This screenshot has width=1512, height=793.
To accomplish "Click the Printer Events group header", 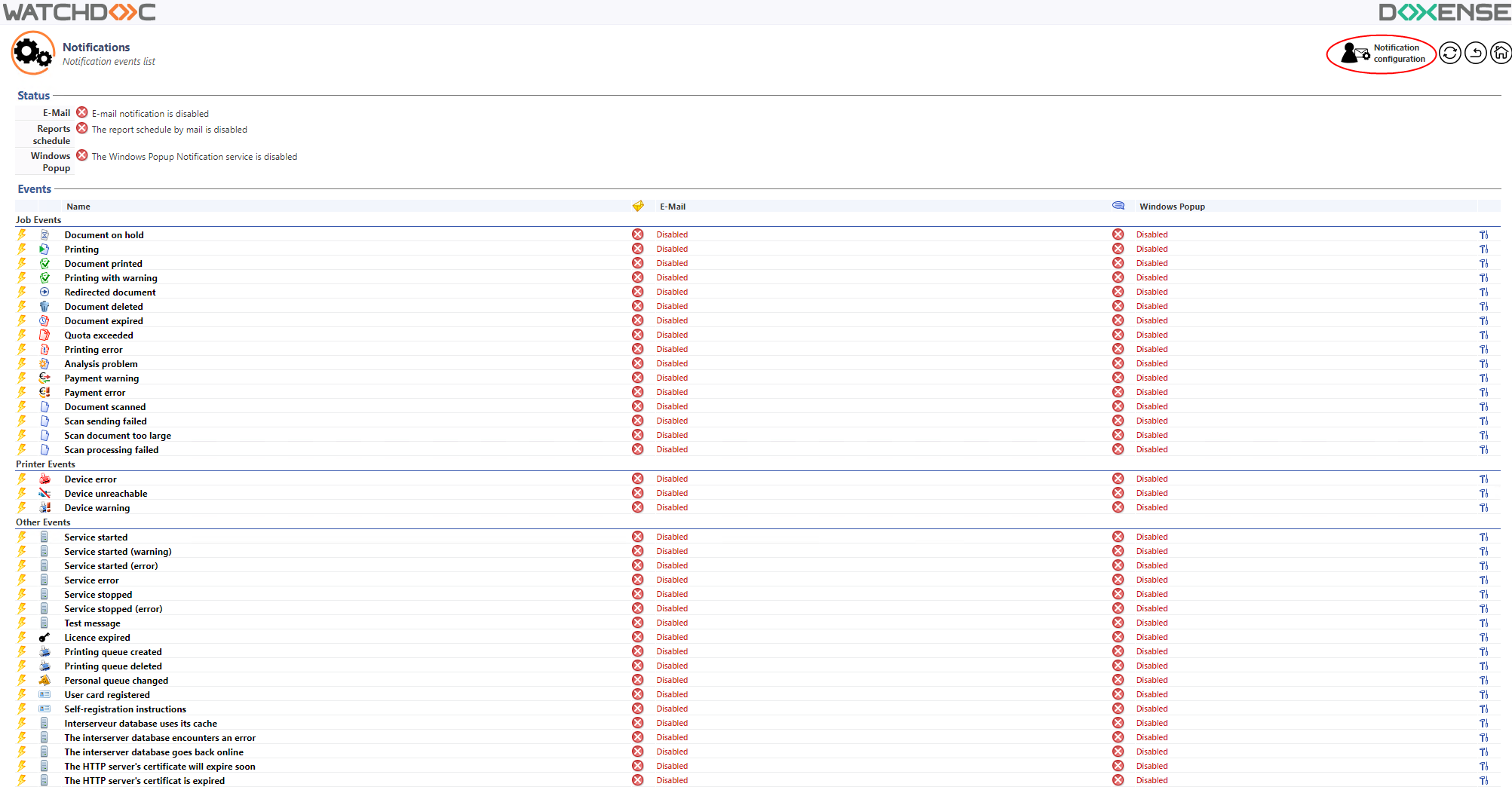I will coord(45,464).
